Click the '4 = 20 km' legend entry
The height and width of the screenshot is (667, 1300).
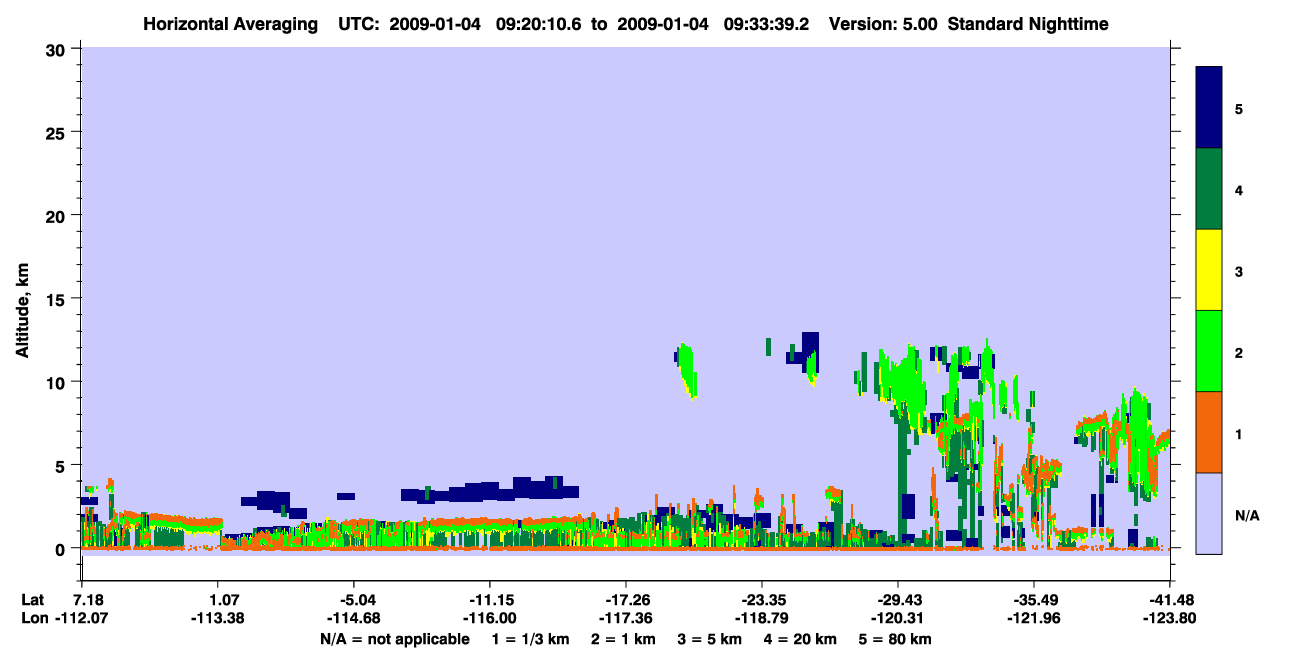click(802, 639)
